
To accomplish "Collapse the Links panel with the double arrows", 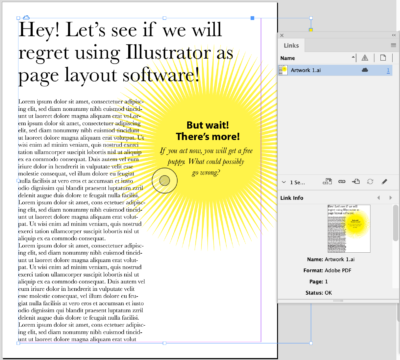I will tap(394, 35).
